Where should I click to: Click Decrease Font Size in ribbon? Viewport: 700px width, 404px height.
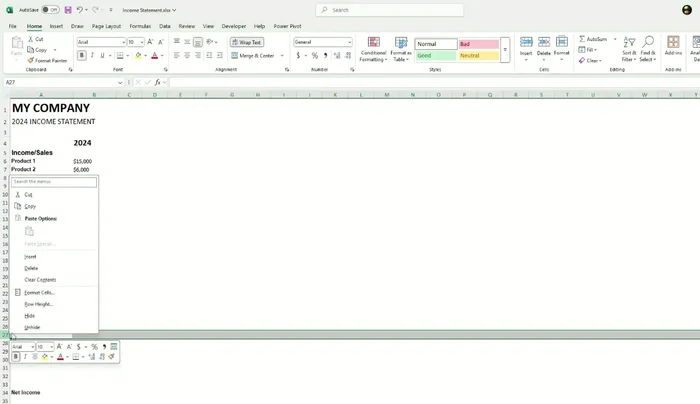click(161, 42)
